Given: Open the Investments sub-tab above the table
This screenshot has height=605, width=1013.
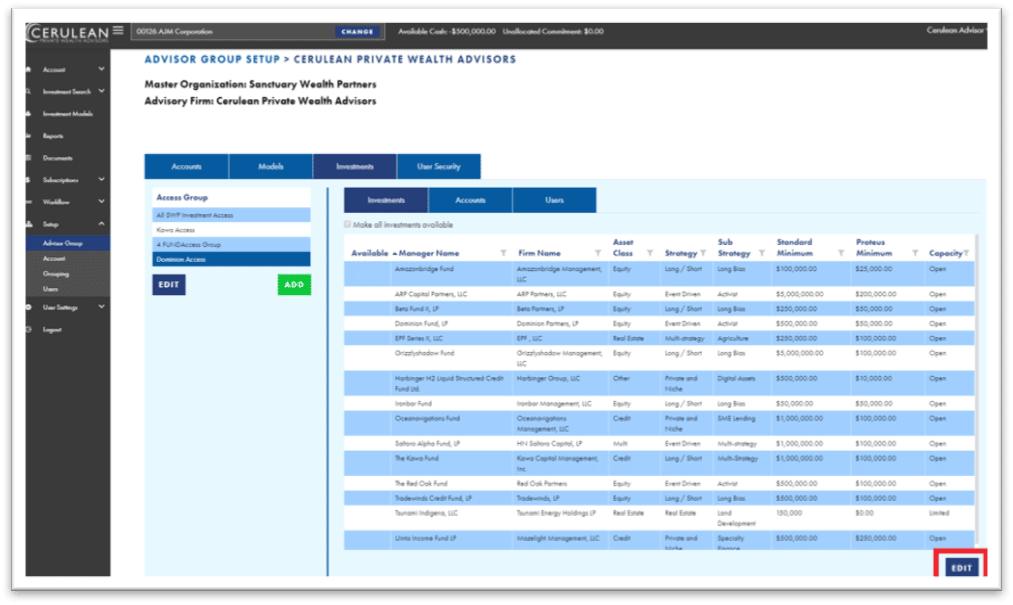Looking at the screenshot, I should point(386,200).
